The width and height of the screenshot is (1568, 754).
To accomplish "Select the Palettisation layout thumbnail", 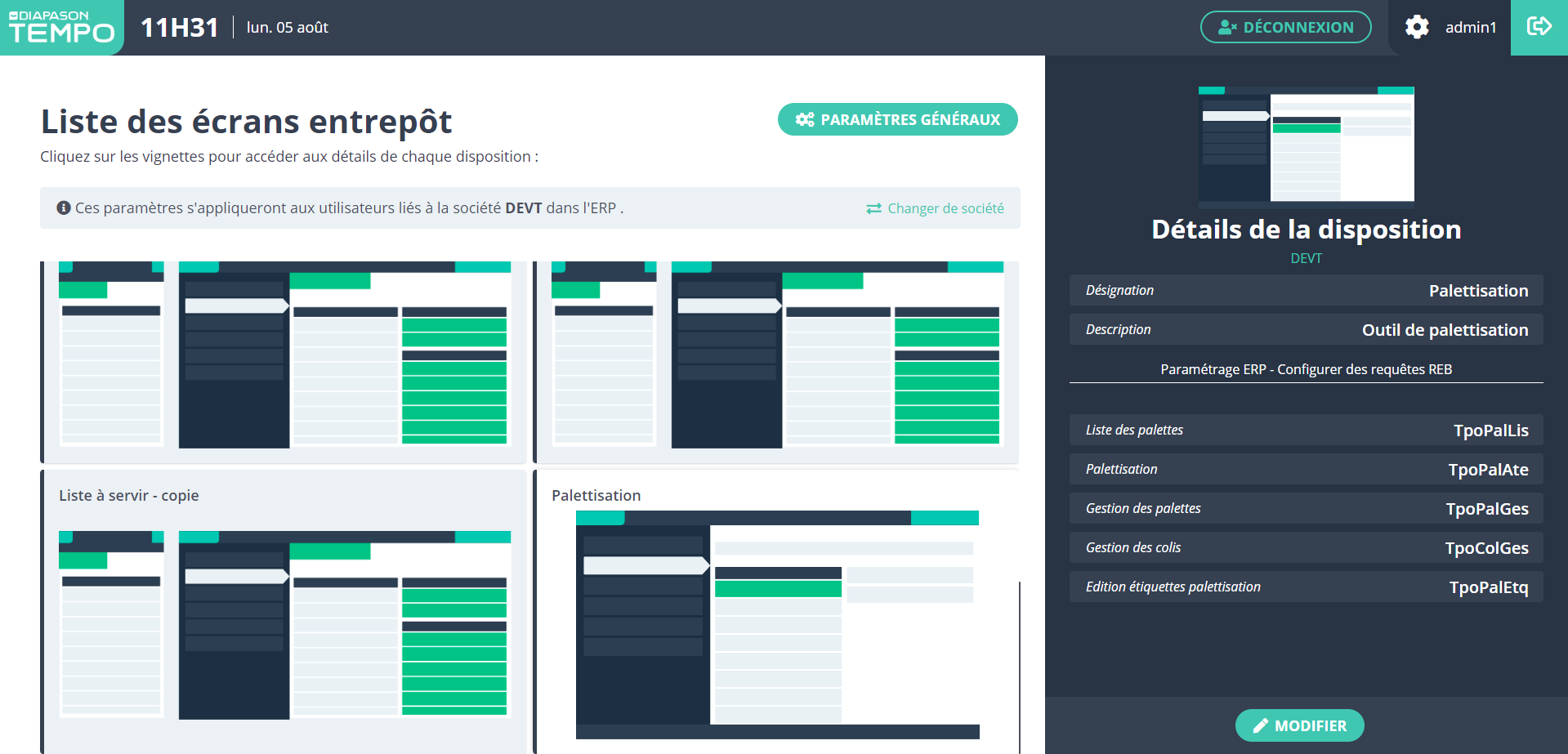I will (x=776, y=613).
